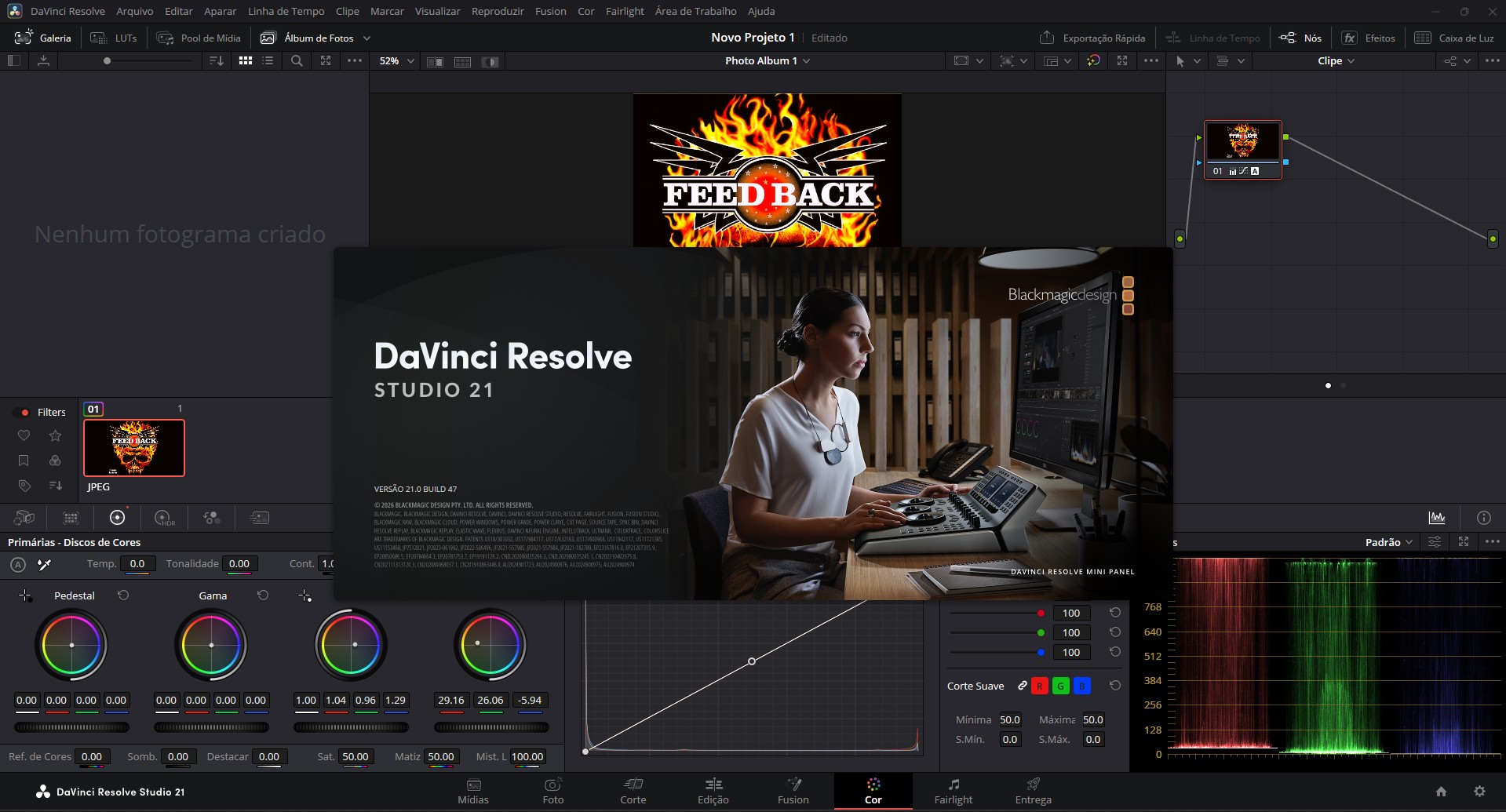Select the 01 JPEG clip thumbnail
Viewport: 1506px width, 812px height.
(x=134, y=448)
